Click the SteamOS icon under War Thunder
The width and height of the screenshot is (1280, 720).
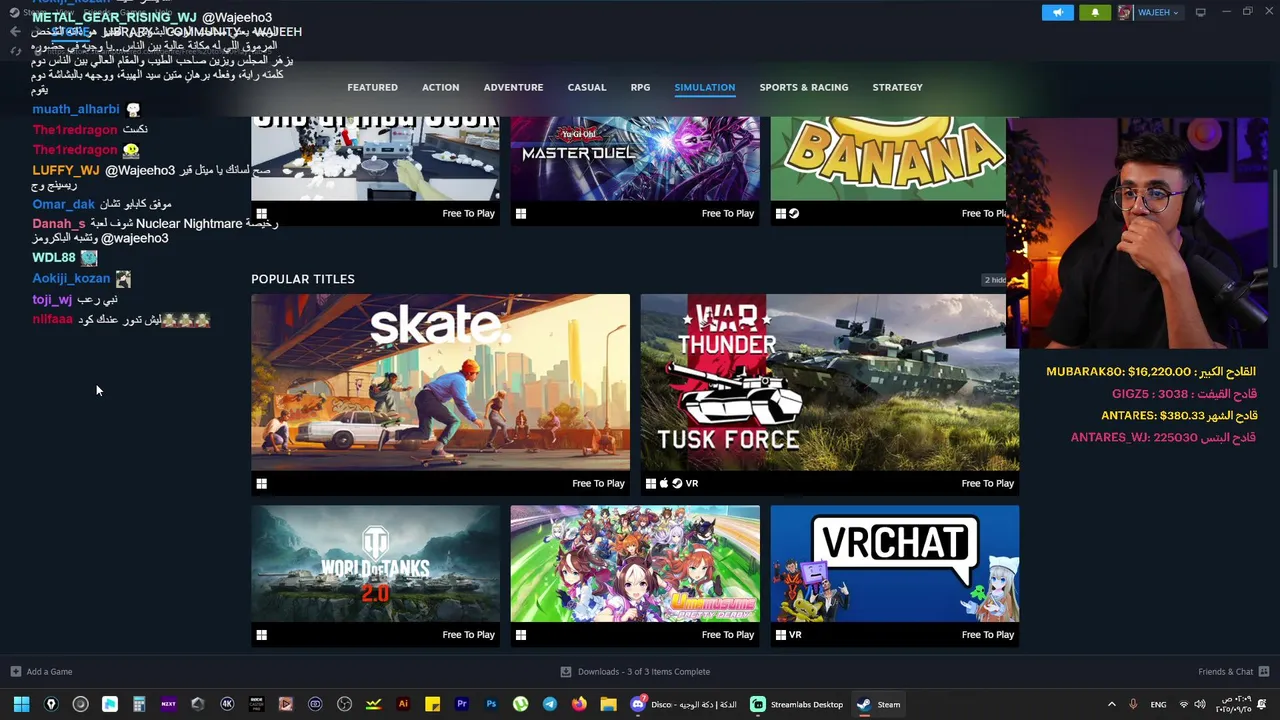coord(677,483)
